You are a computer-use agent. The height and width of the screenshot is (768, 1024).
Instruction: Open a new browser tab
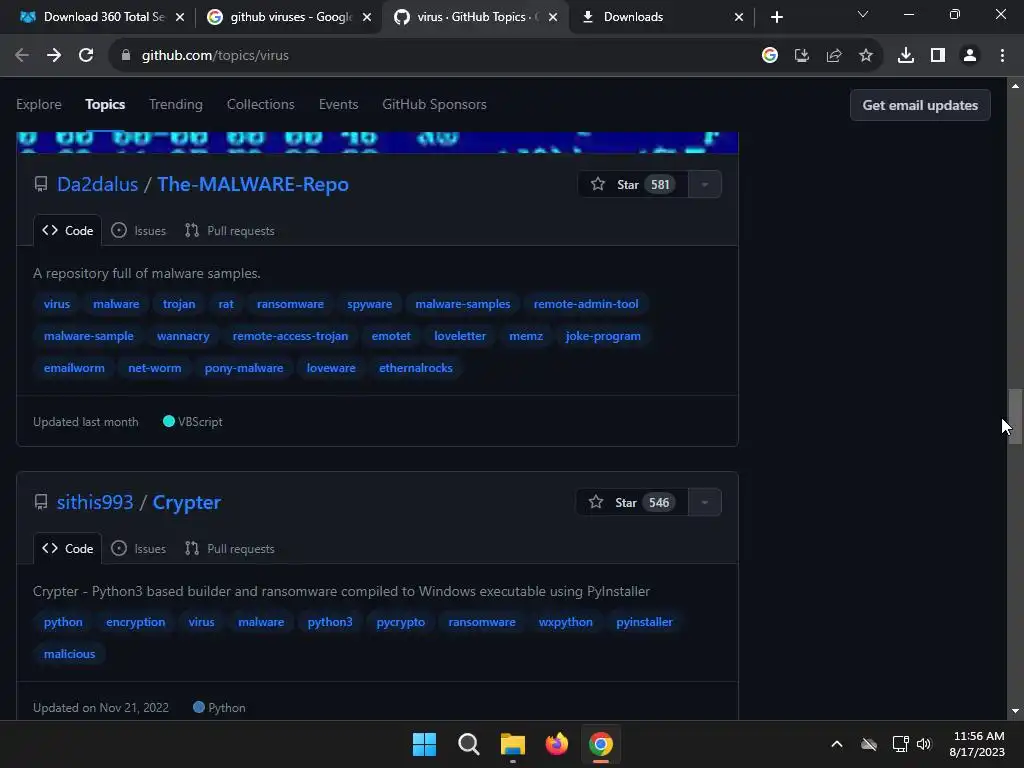[x=776, y=17]
